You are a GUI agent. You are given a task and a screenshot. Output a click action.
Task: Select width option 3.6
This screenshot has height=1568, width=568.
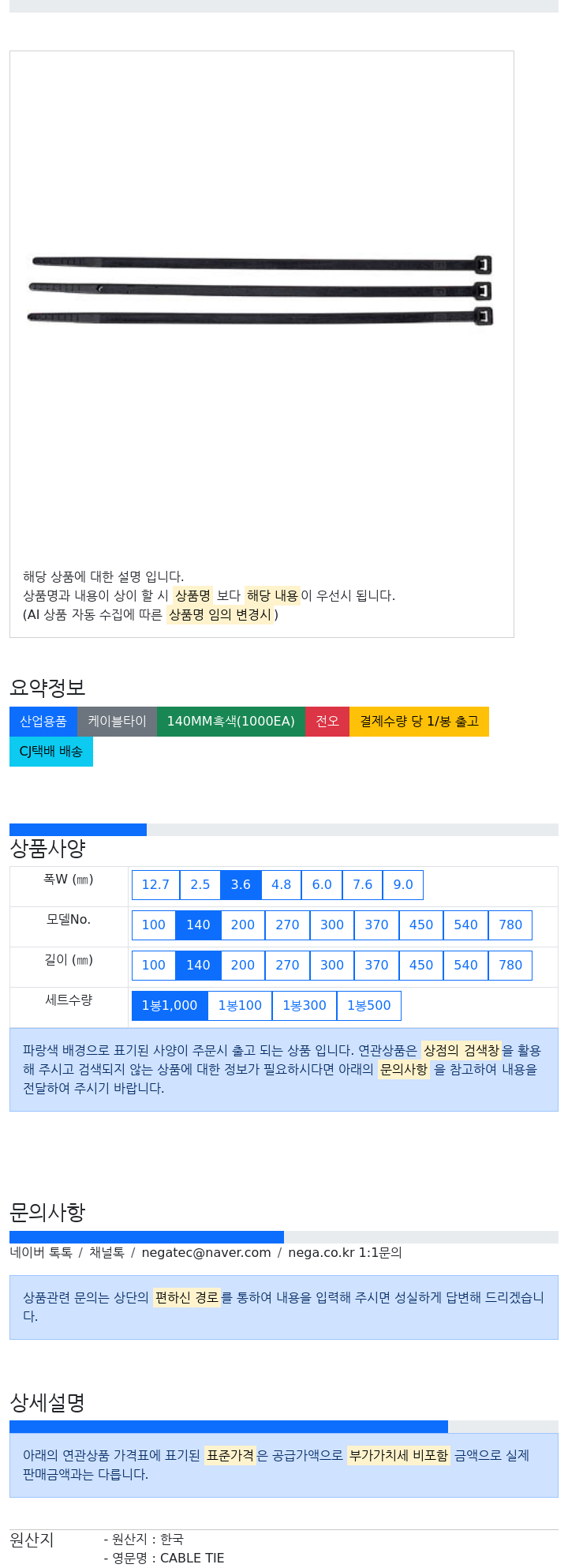pyautogui.click(x=241, y=885)
